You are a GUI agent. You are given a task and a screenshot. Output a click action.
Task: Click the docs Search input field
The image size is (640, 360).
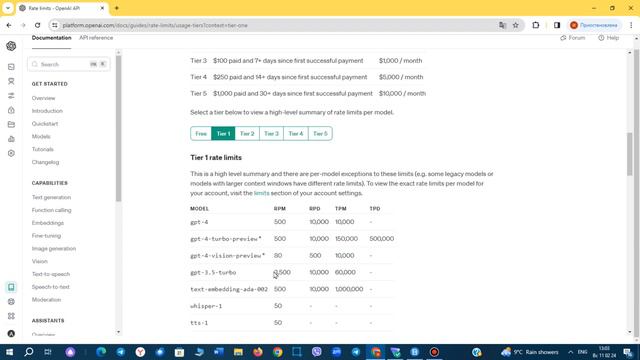coord(69,64)
